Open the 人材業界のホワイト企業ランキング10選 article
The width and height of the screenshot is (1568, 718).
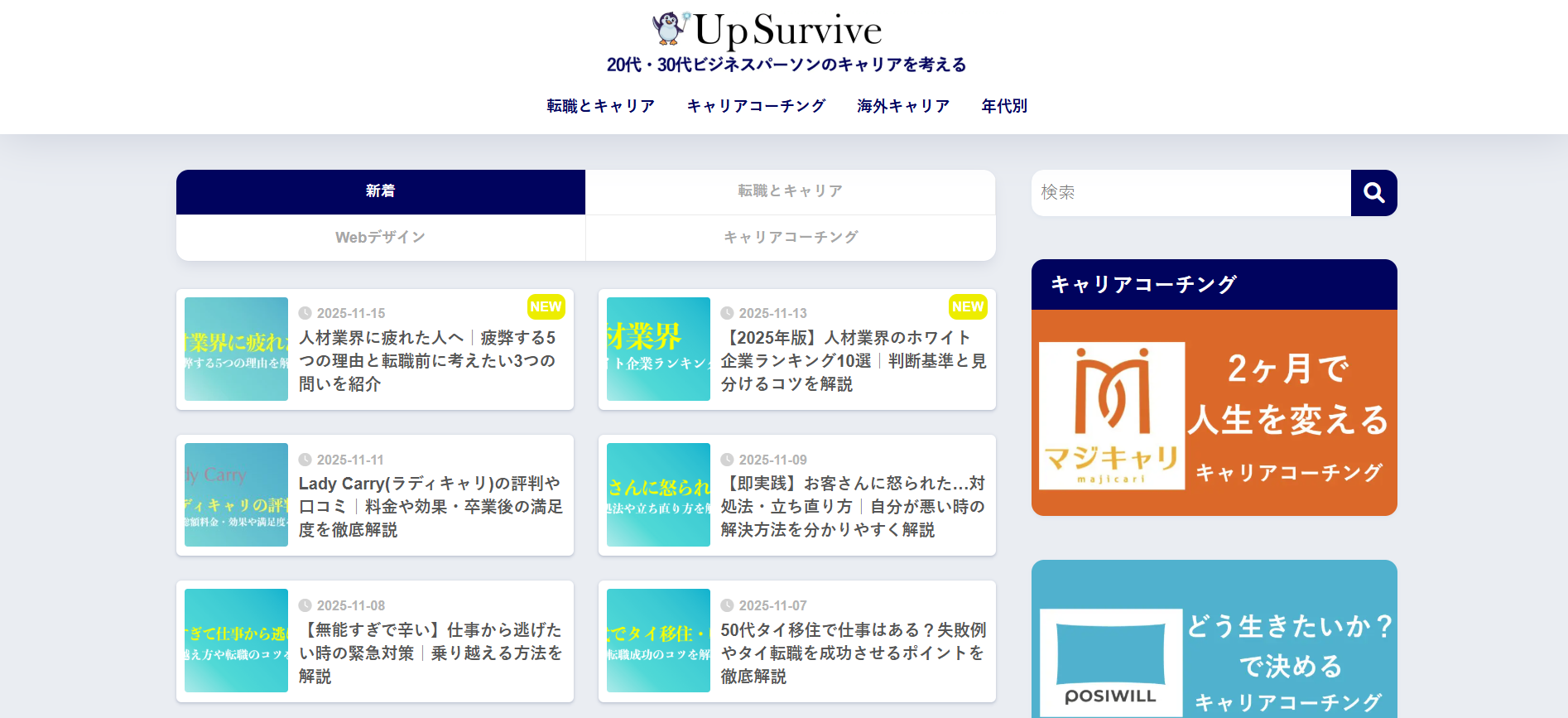pos(853,361)
